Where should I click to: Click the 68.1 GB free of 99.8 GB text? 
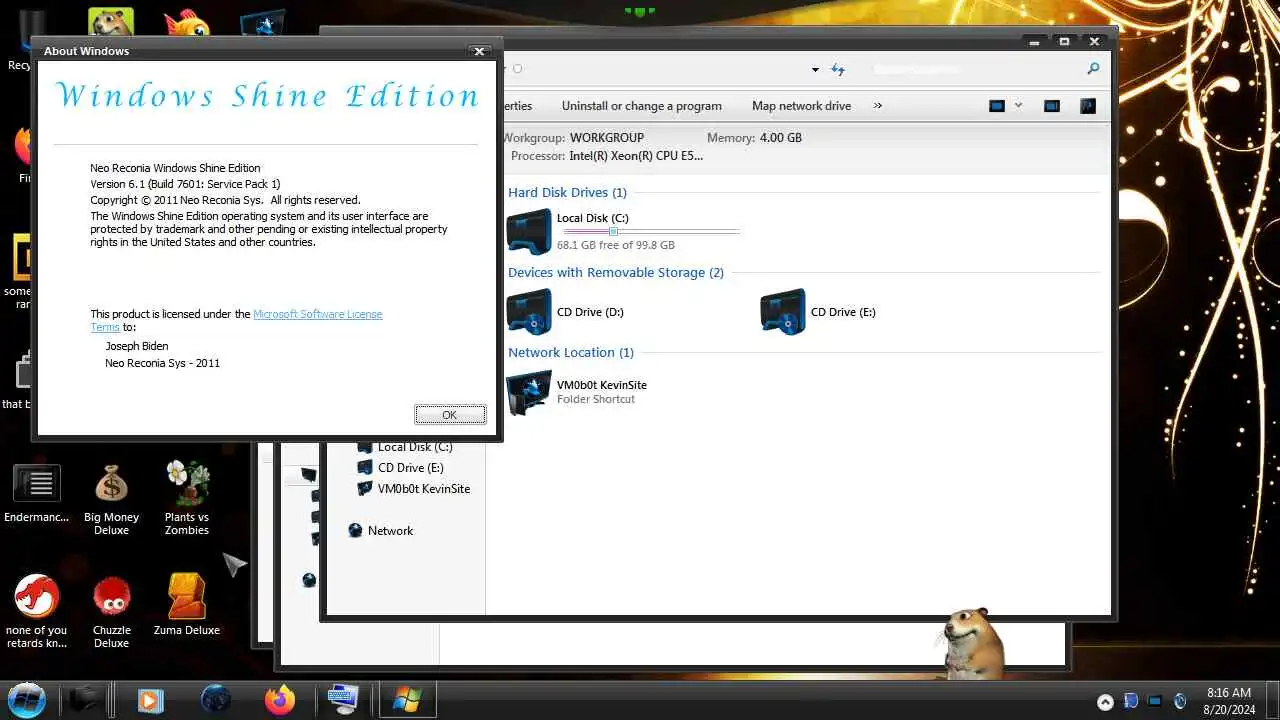616,244
